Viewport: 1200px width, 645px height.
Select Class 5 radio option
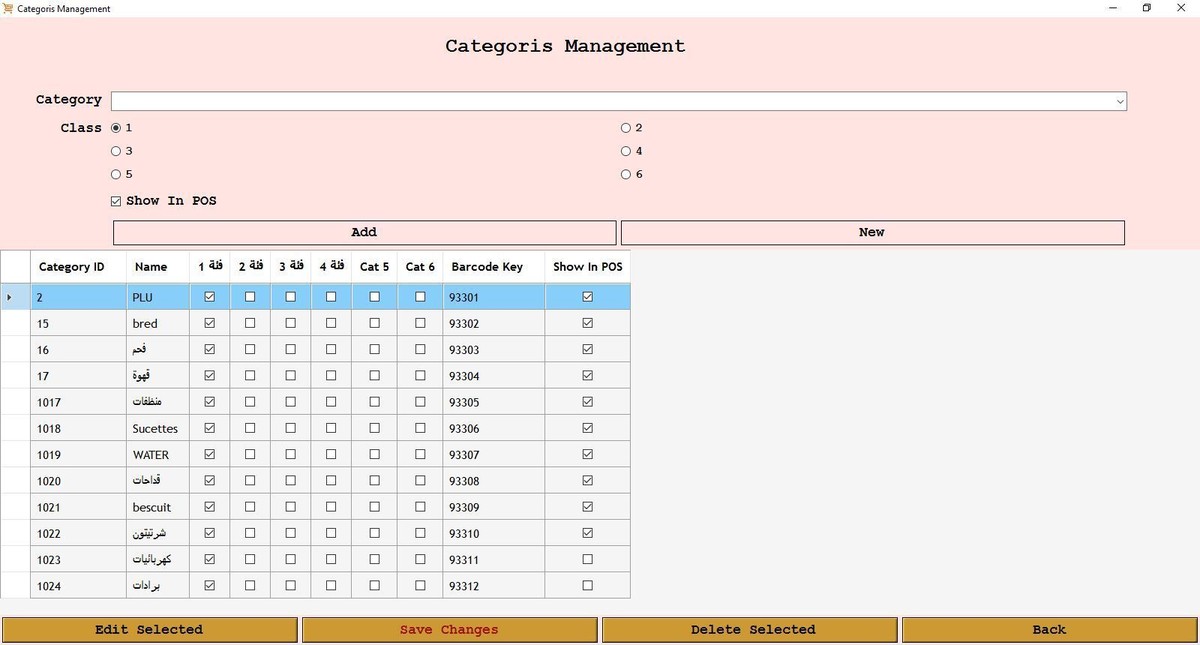point(116,174)
